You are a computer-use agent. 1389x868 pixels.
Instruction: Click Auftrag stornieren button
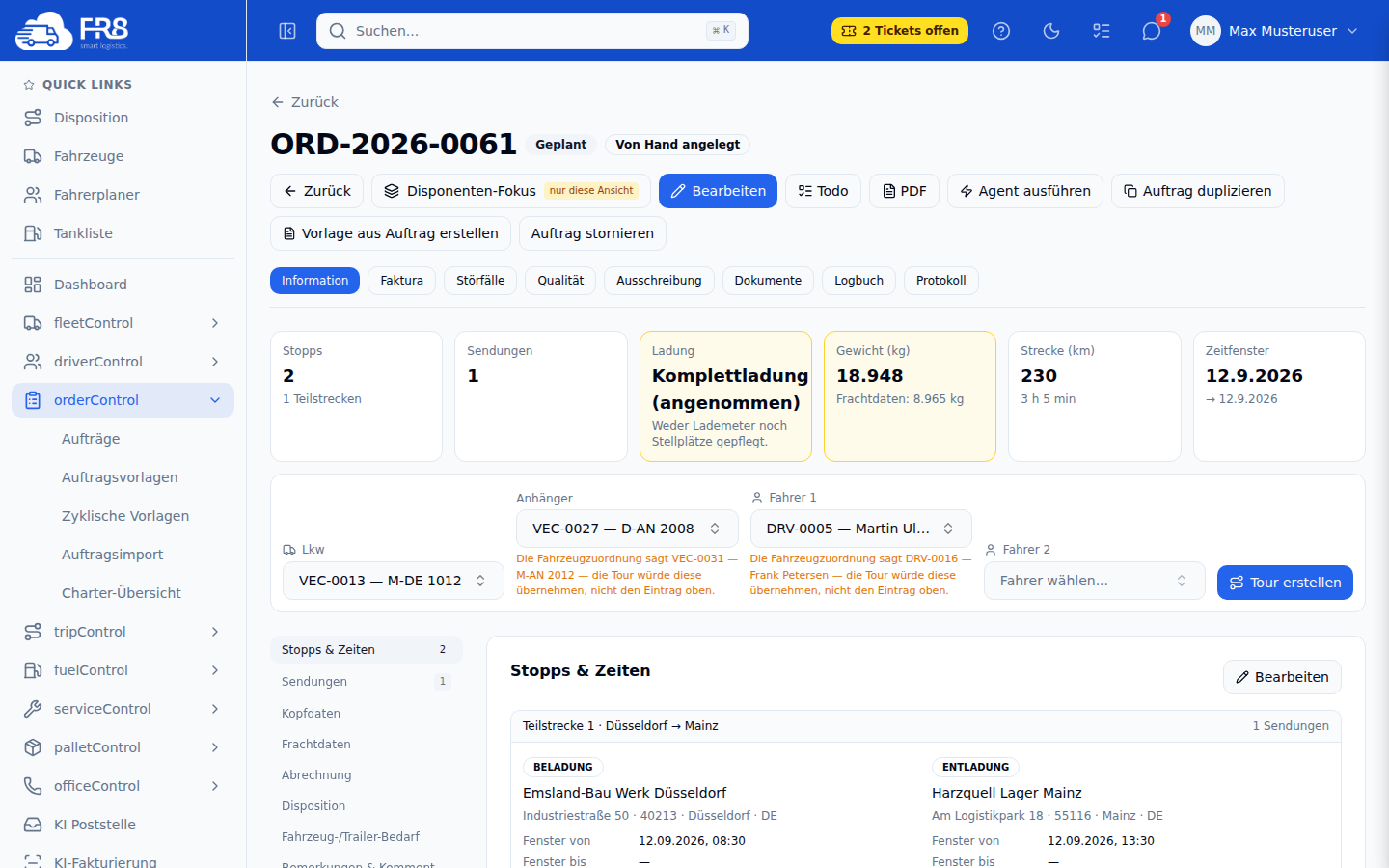coord(592,233)
